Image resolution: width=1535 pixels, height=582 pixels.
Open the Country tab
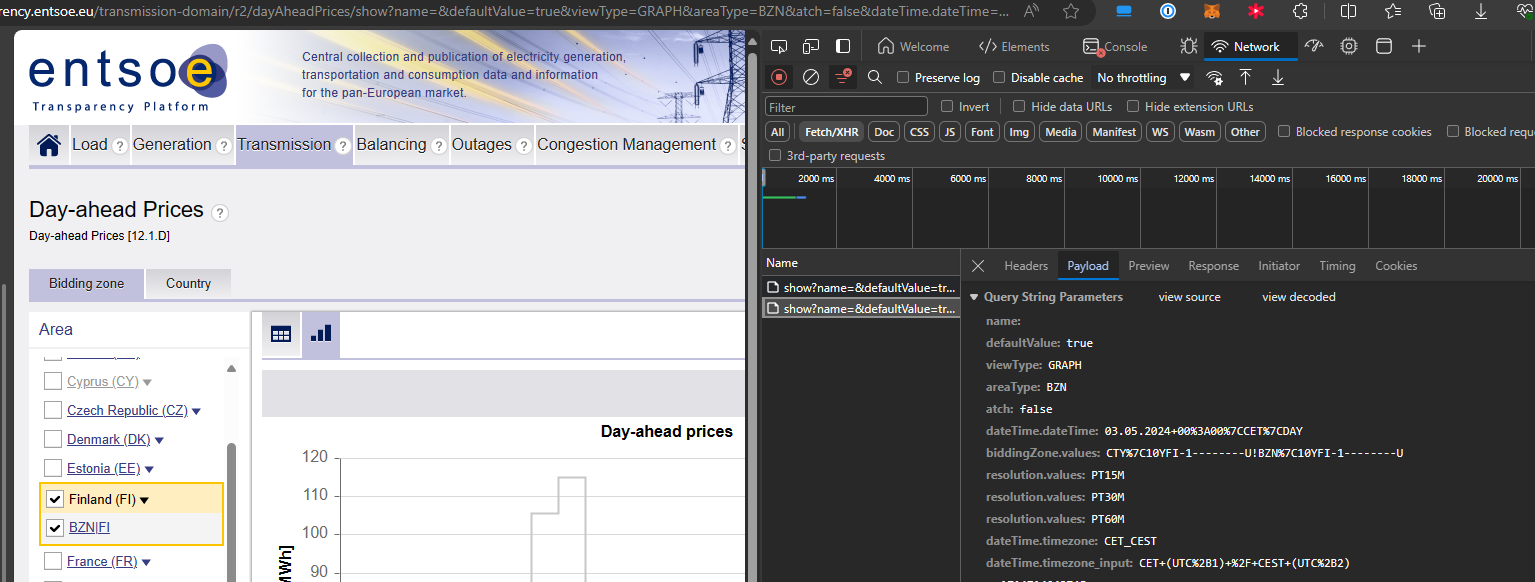188,283
